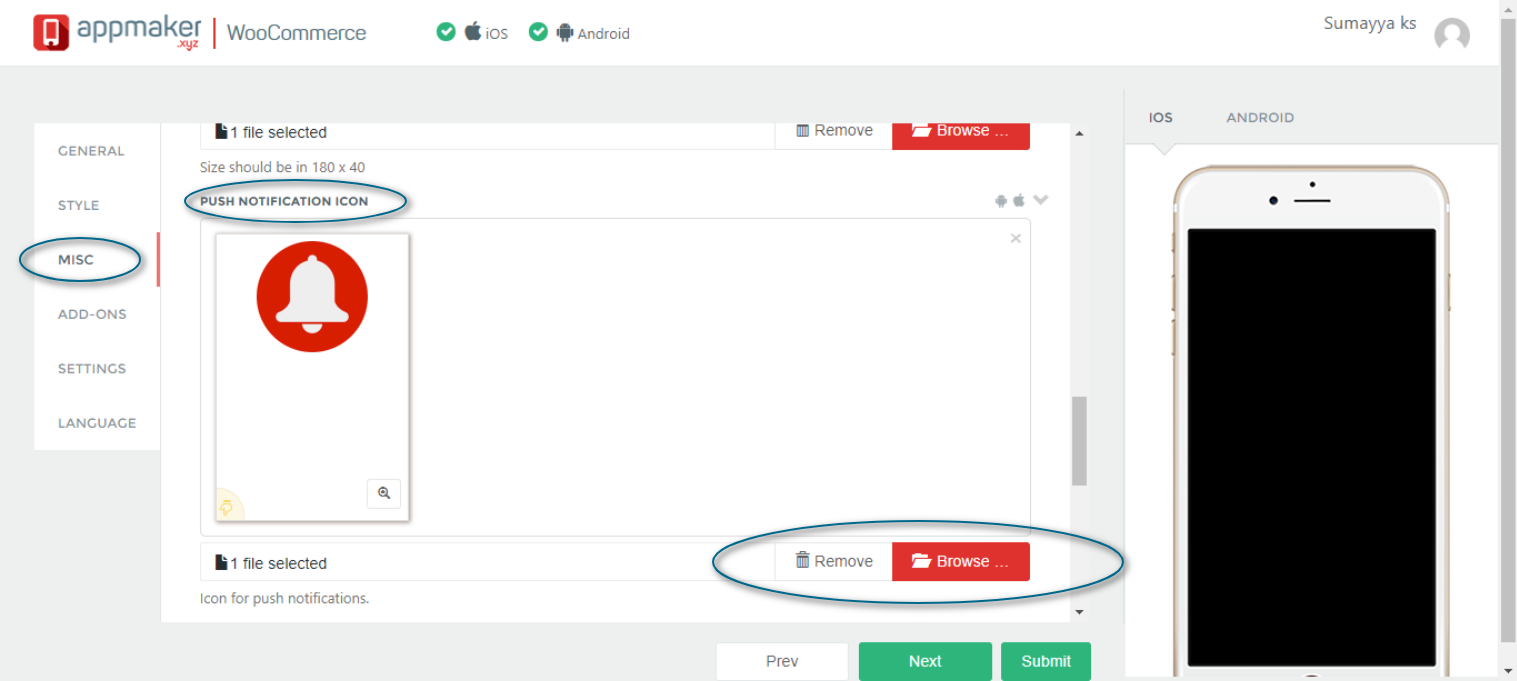Open the General settings tab
1517x681 pixels.
[91, 151]
